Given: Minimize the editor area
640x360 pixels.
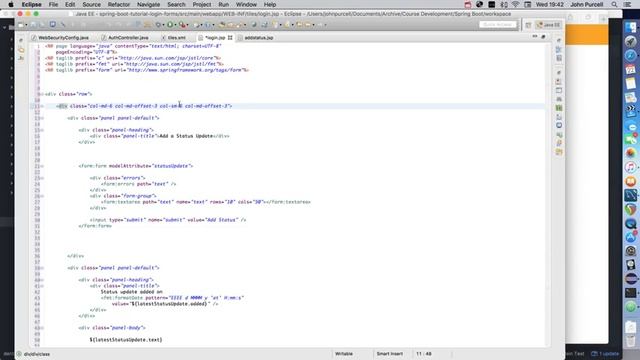Looking at the screenshot, I should click(535, 37).
